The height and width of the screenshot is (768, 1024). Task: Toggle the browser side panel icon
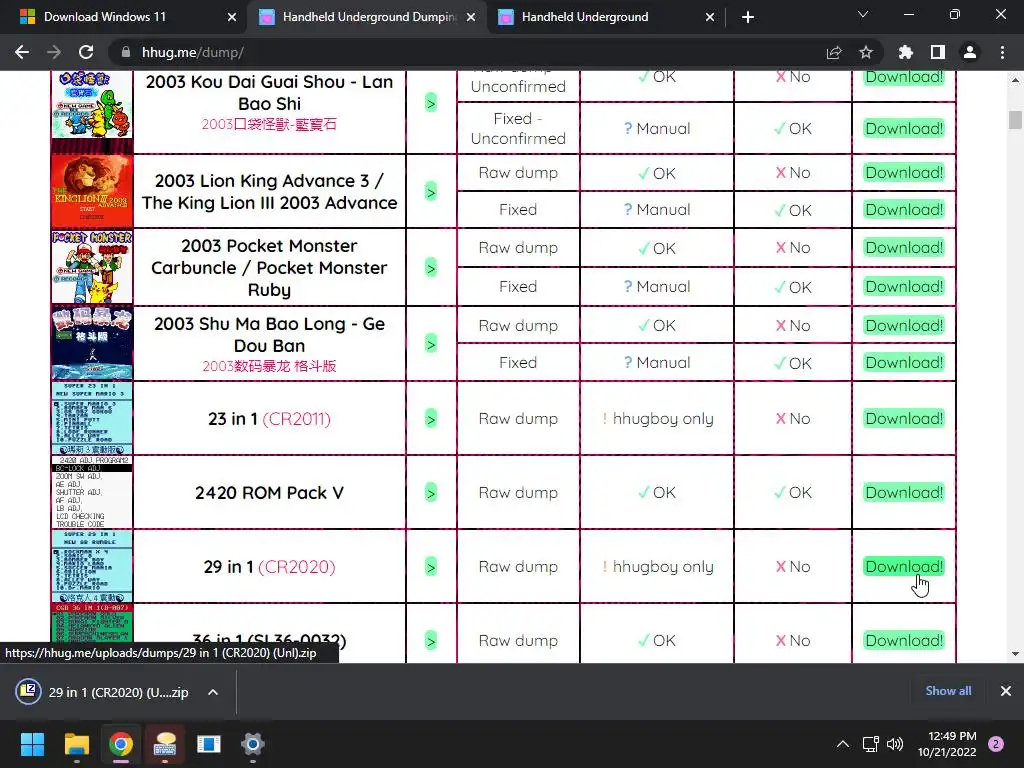point(938,52)
